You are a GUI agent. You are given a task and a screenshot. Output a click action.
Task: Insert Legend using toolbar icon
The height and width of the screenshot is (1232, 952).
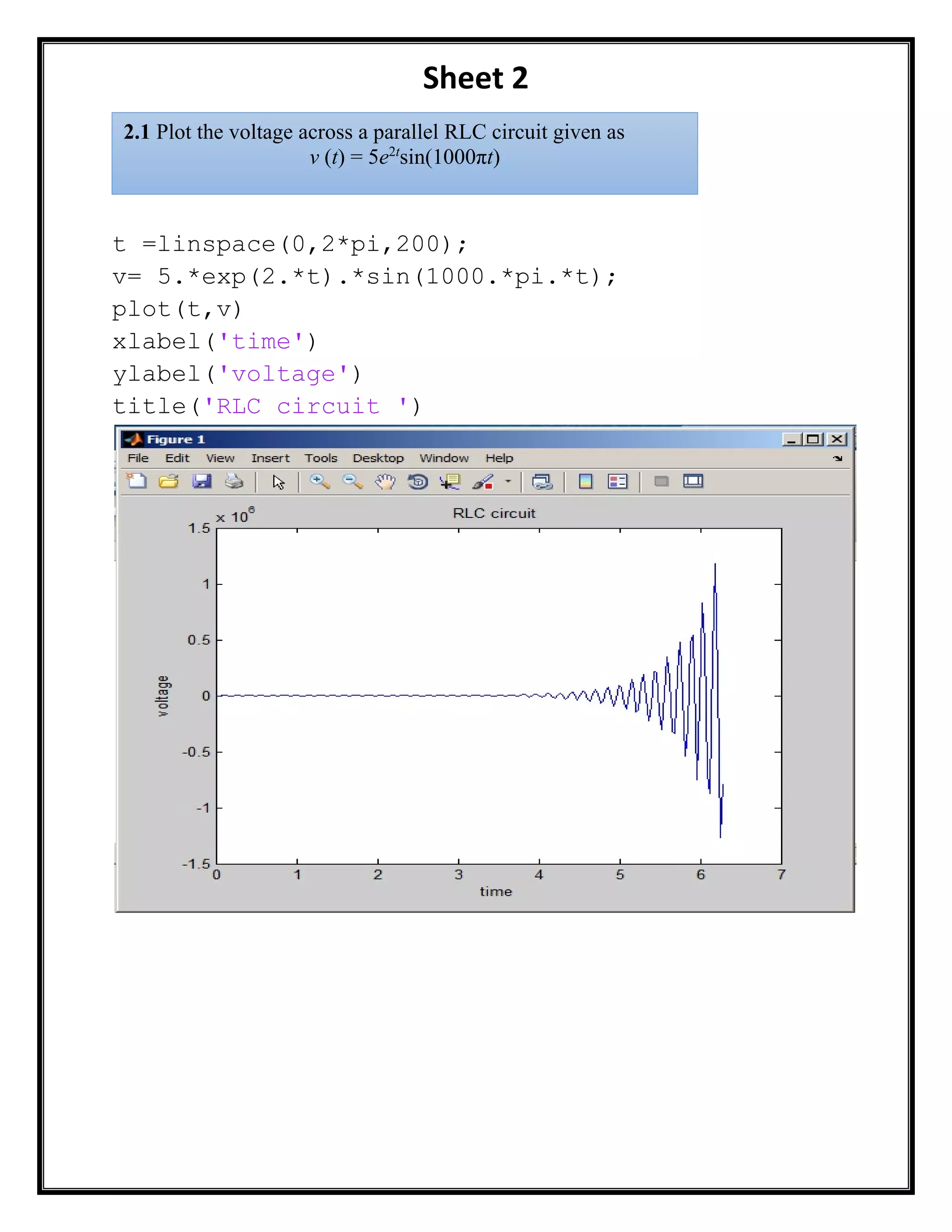tap(618, 481)
